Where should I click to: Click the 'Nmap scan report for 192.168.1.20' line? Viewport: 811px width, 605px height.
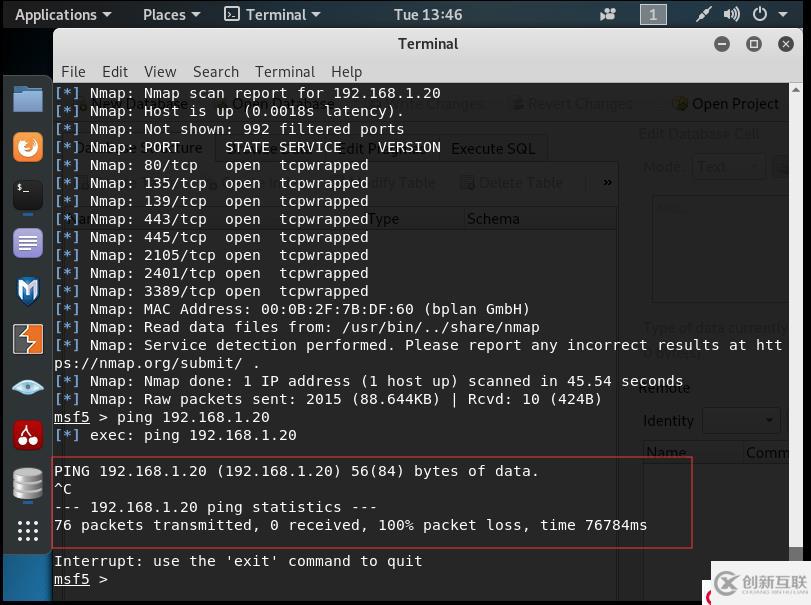click(248, 94)
